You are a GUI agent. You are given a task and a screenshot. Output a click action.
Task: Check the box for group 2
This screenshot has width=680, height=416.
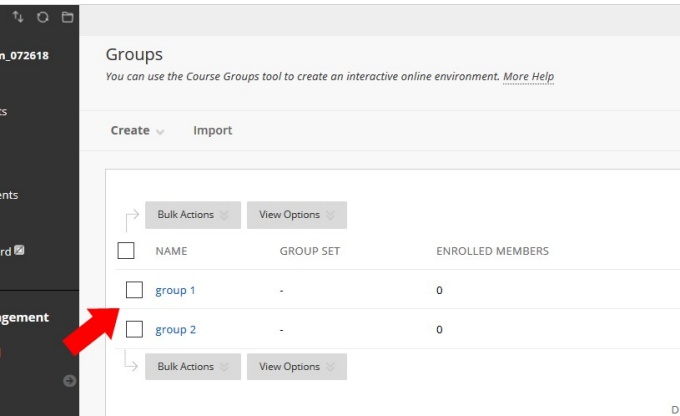[134, 329]
